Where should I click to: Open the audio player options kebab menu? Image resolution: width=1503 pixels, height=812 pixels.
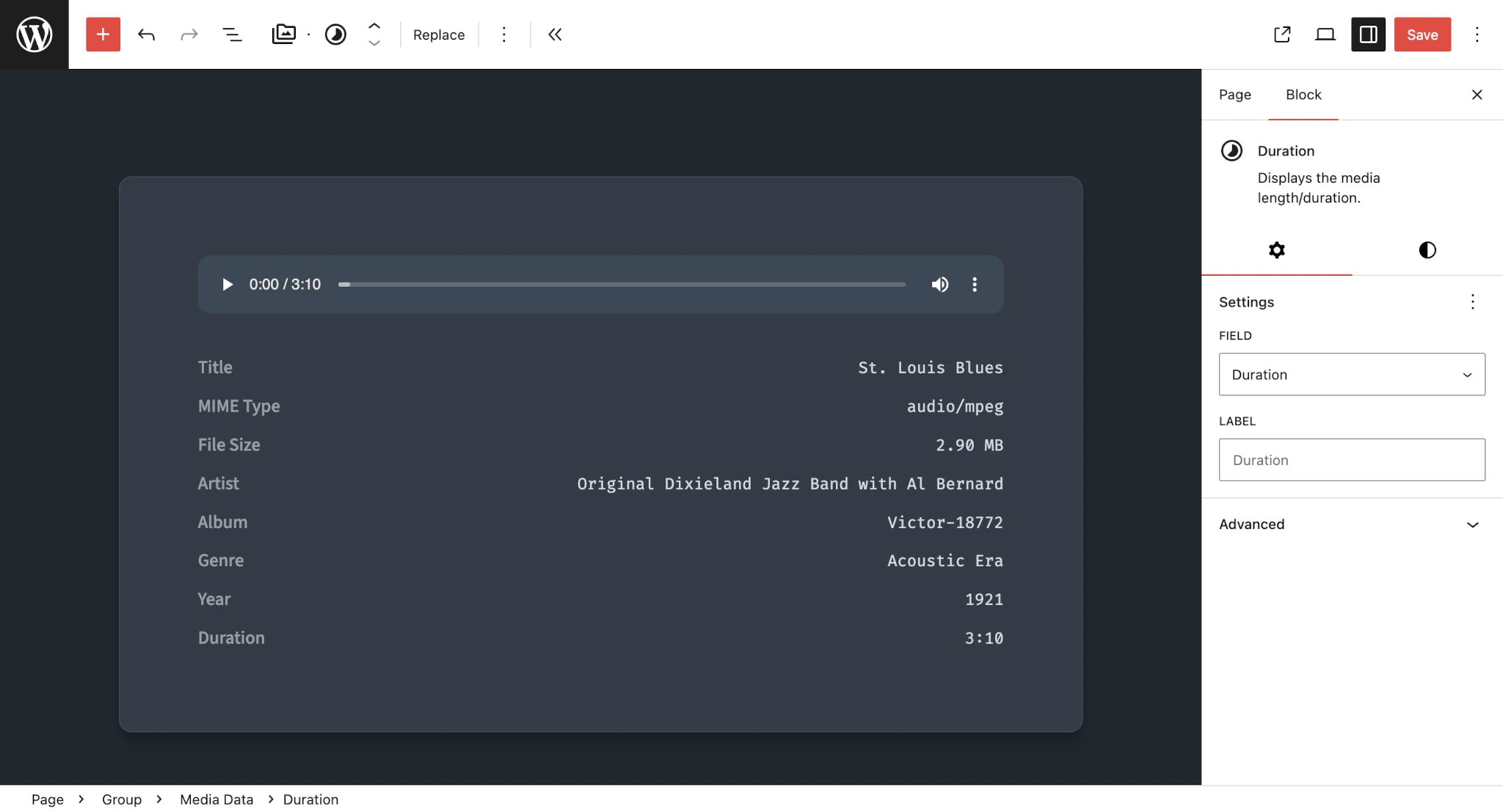point(975,285)
